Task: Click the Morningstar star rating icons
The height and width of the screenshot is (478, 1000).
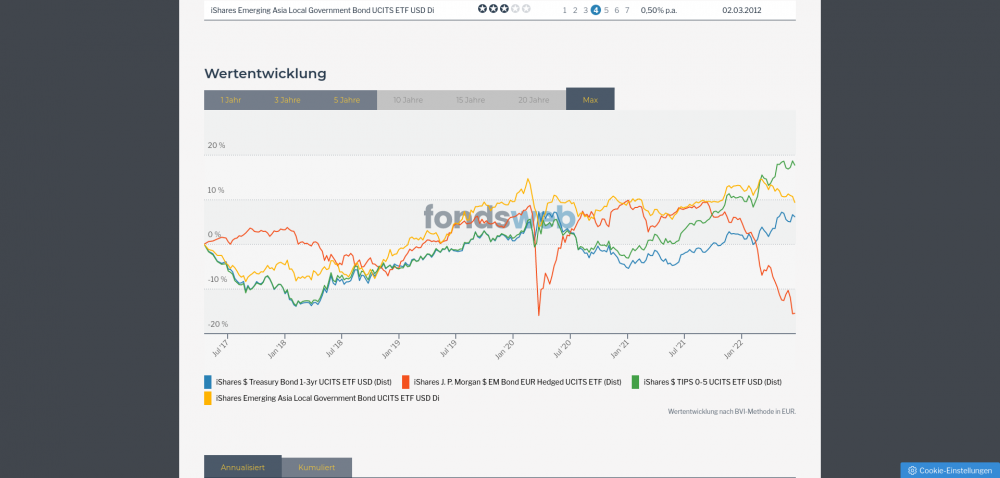Action: [504, 9]
